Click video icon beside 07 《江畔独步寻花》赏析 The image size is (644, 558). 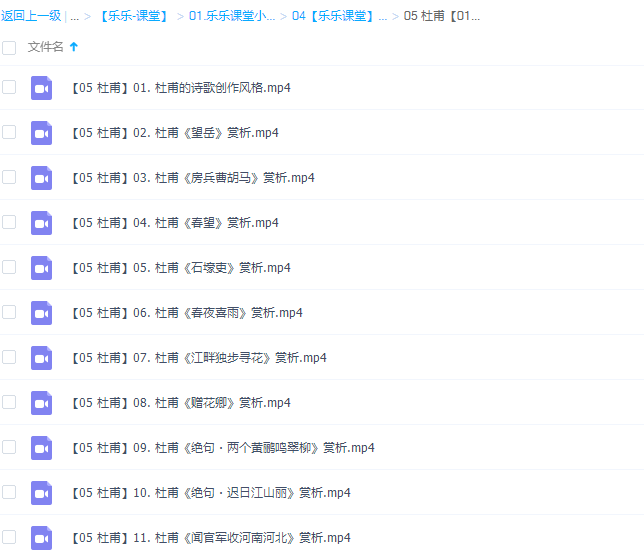[x=41, y=358]
